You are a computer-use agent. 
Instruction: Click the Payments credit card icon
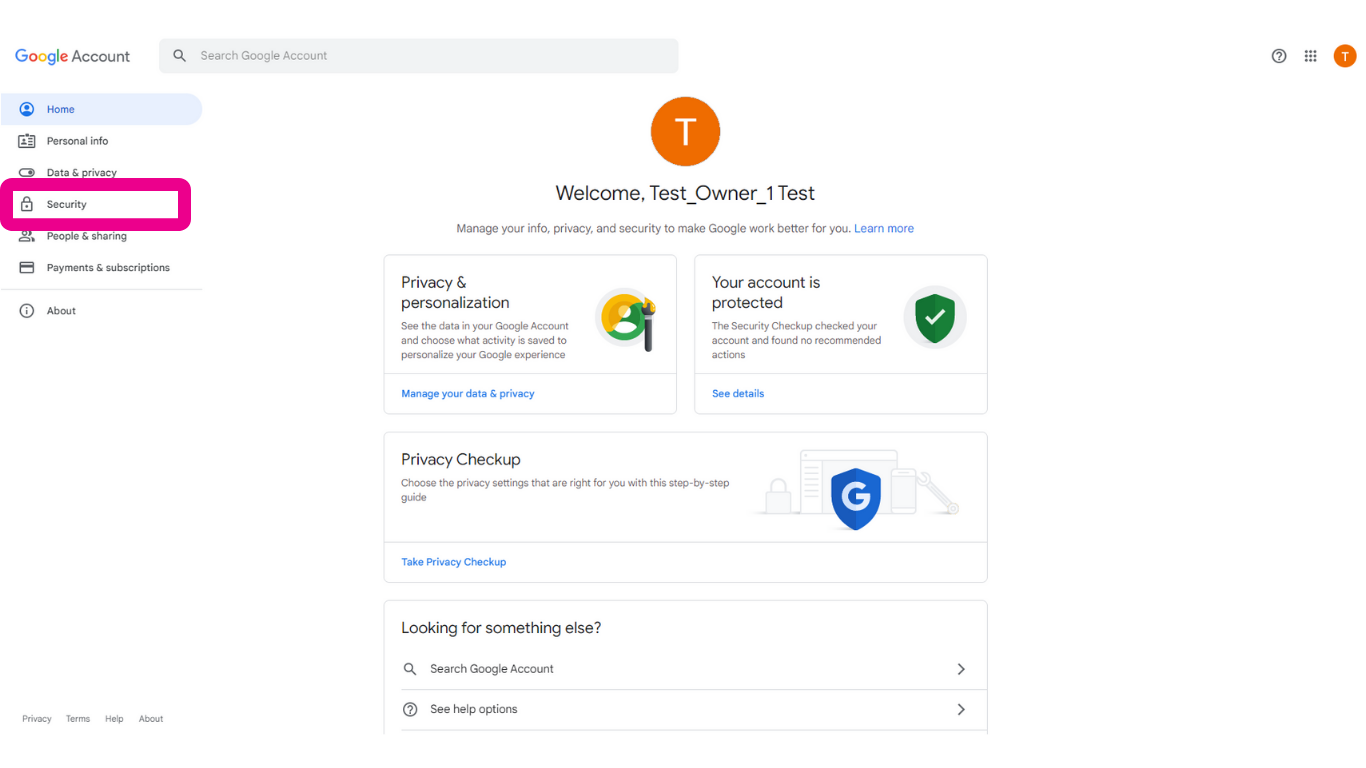pyautogui.click(x=27, y=268)
